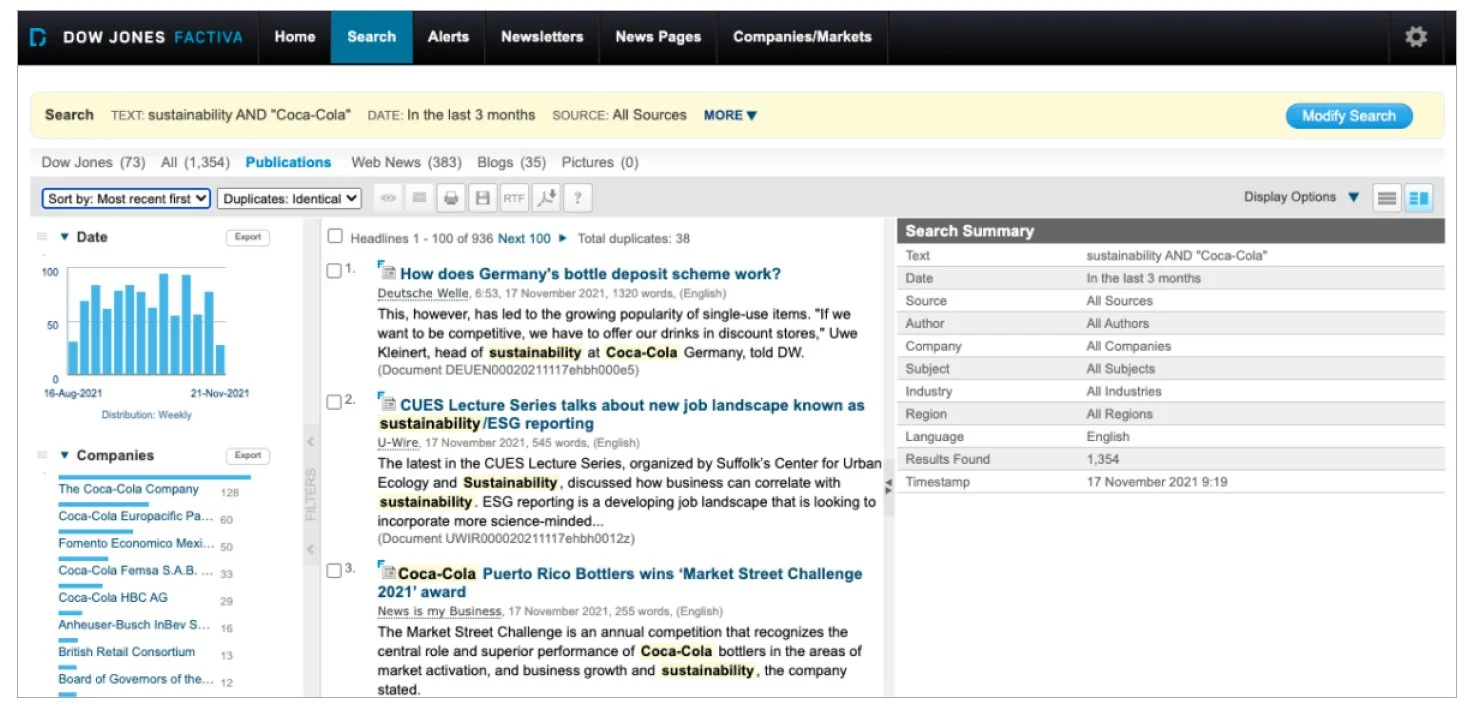The image size is (1473, 708).
Task: Click the Dow Jones Factiva logo
Action: pyautogui.click(x=136, y=37)
